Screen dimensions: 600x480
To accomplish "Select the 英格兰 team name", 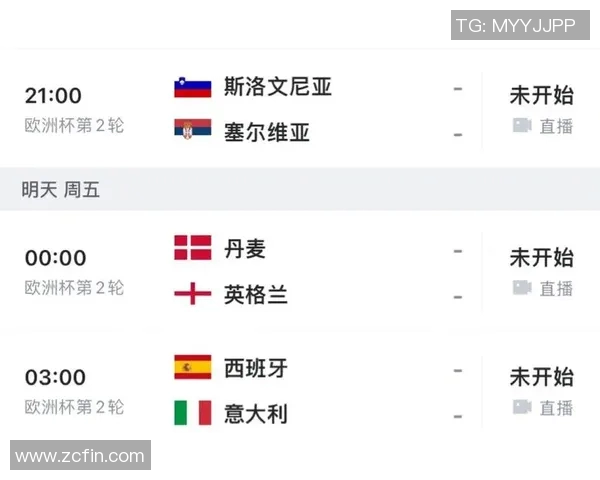I will coord(256,295).
